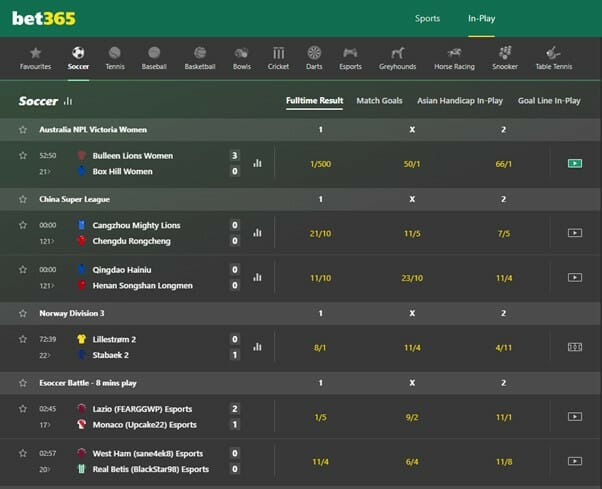The image size is (602, 489).
Task: Expand 17 markets for Lazio Esports
Action: point(45,425)
